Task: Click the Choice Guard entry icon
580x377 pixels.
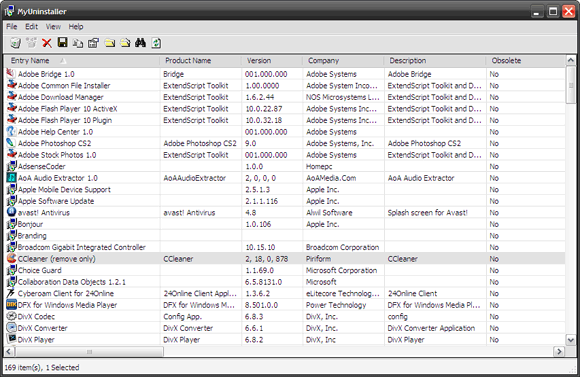Action: point(11,270)
